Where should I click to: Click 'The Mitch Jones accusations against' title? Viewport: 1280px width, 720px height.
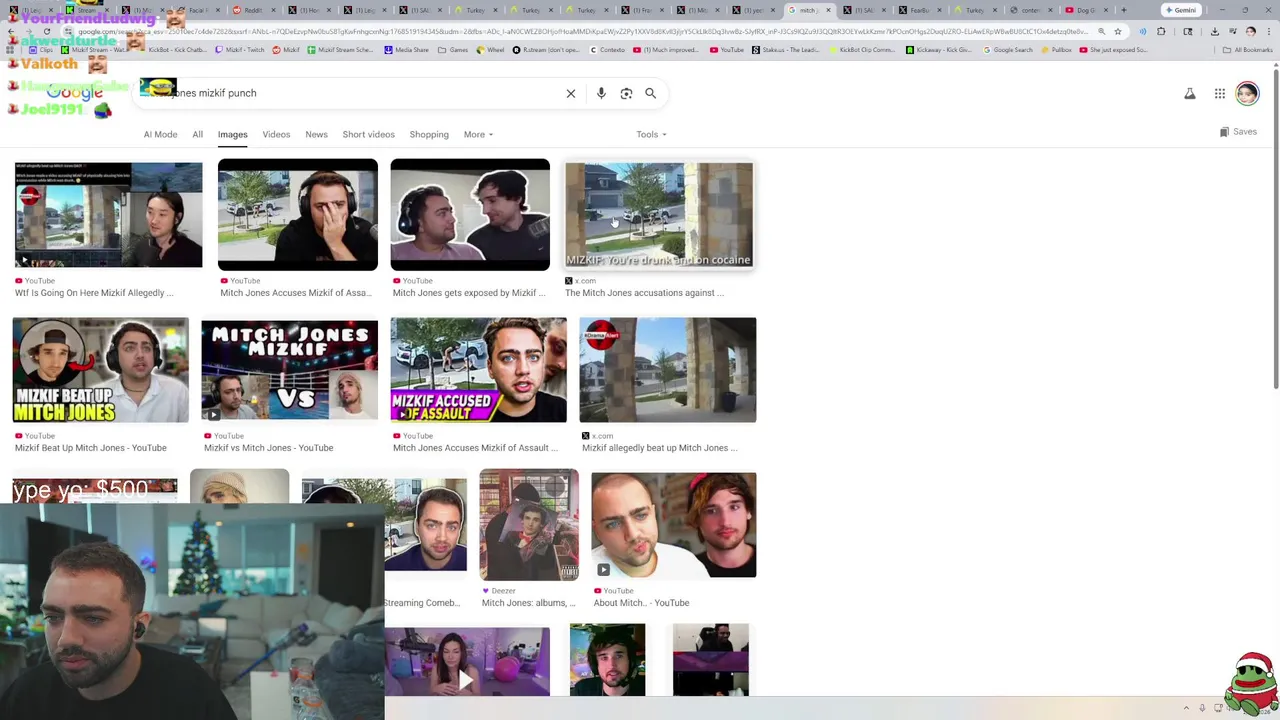[644, 293]
